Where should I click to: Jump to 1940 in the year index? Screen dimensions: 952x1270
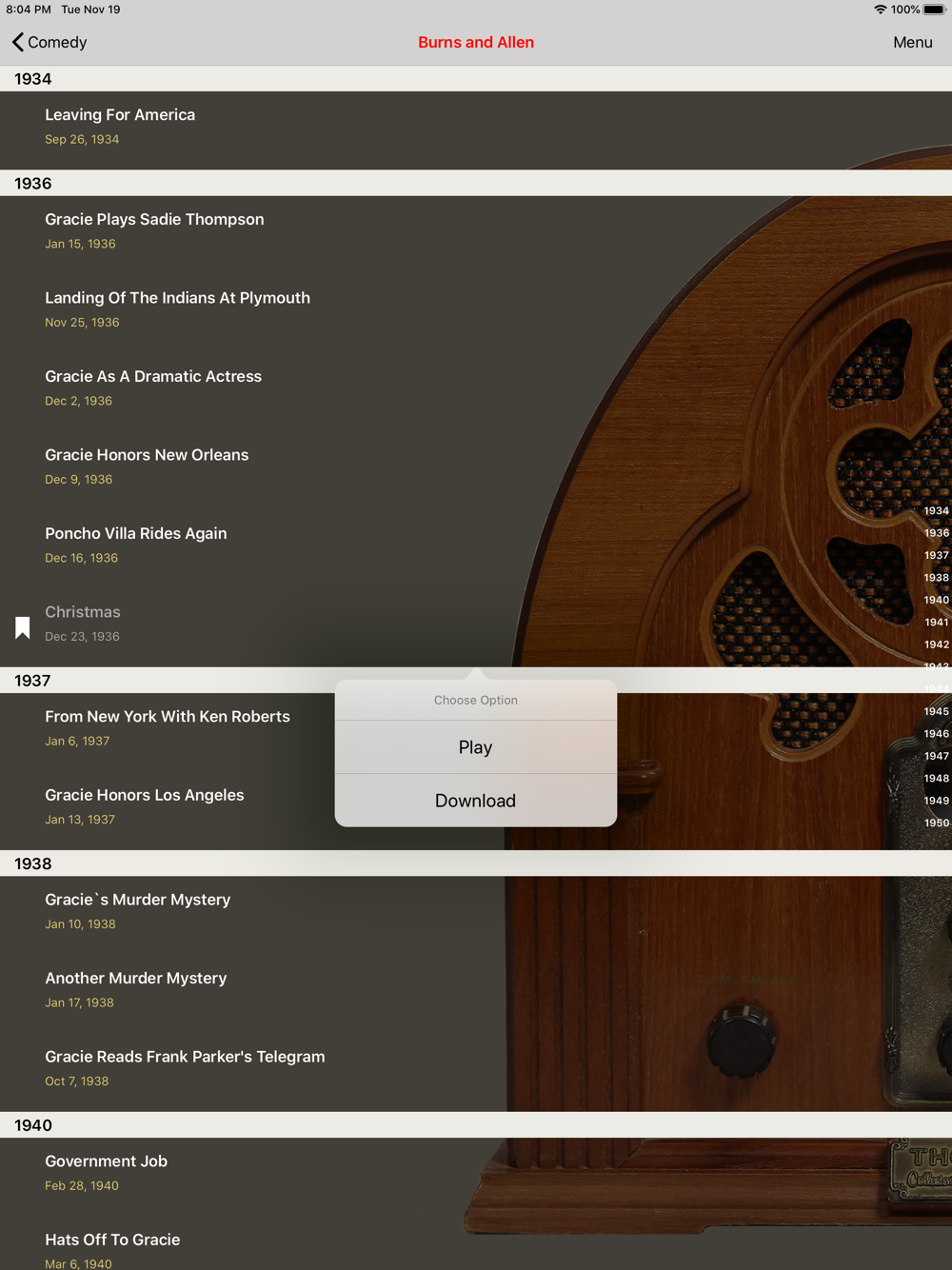coord(936,600)
